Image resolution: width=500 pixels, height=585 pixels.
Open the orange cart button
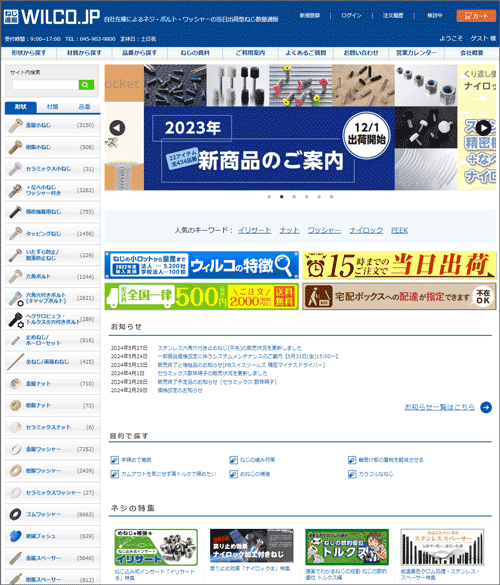coord(476,16)
